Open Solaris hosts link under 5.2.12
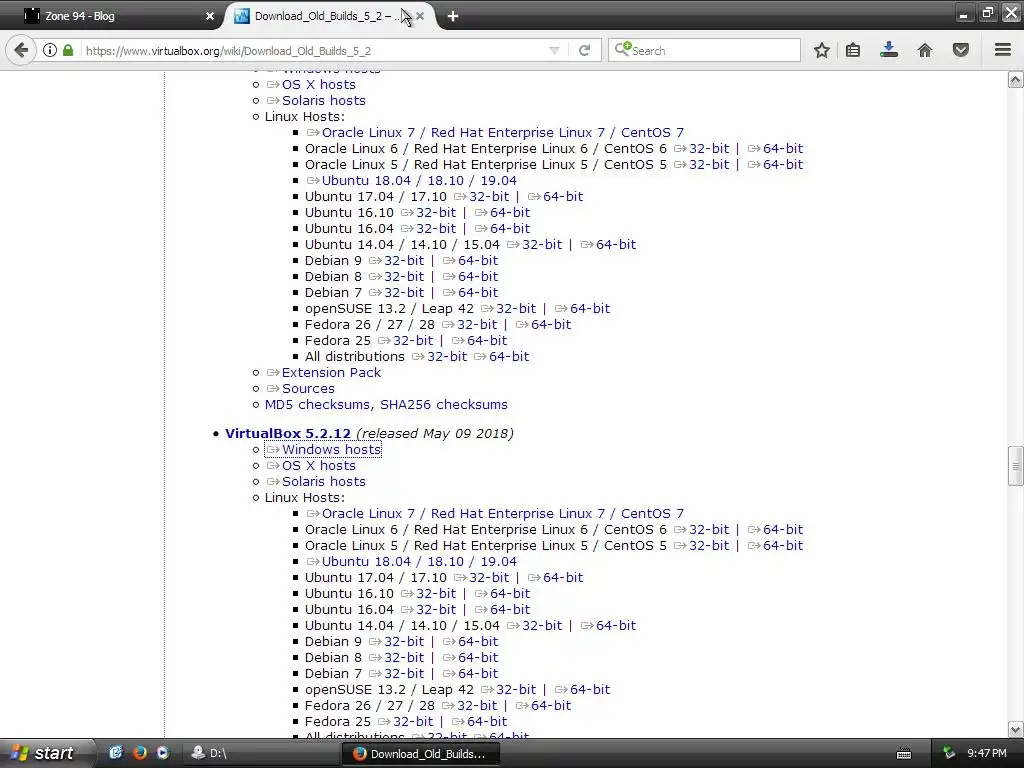 pos(316,481)
